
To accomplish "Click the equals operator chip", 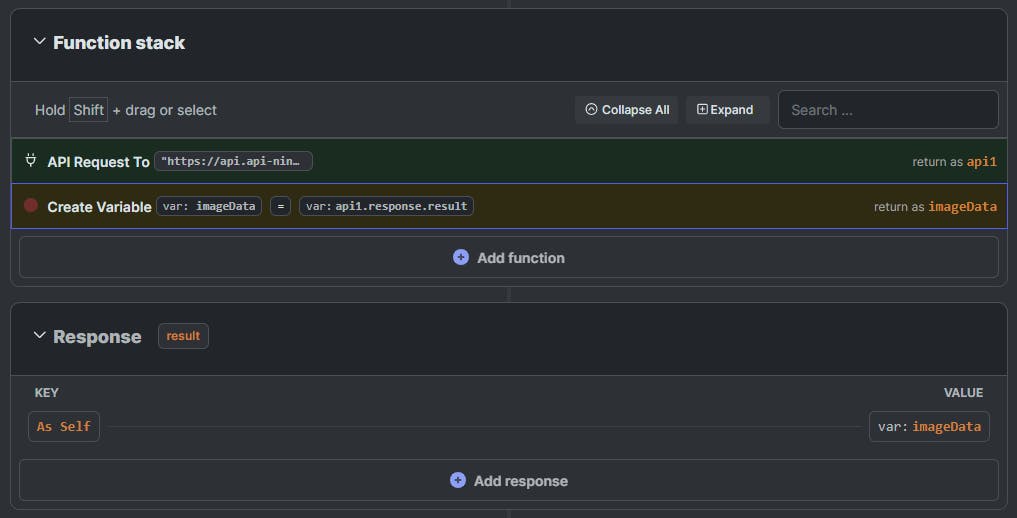I will click(281, 206).
